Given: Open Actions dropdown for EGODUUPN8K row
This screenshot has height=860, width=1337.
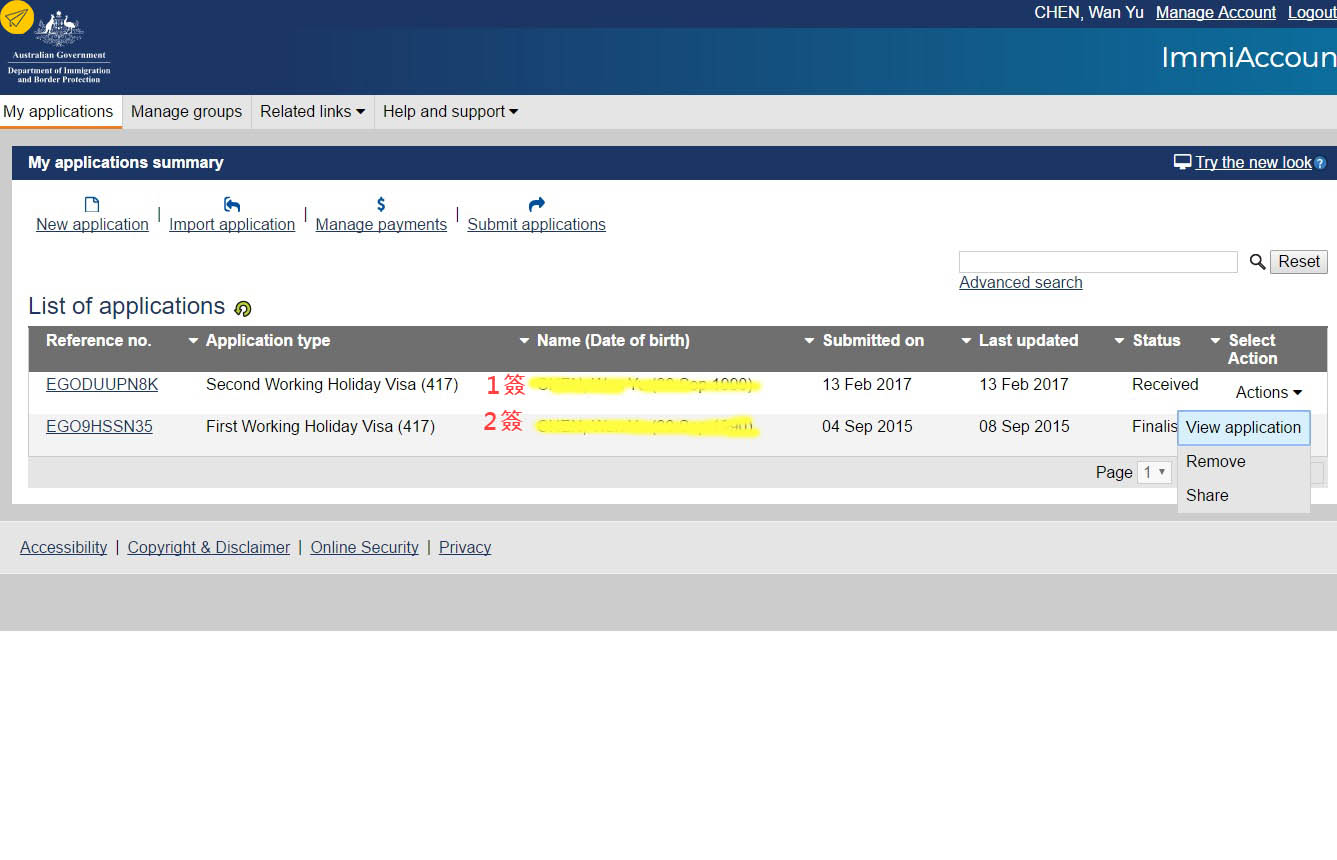Looking at the screenshot, I should (1268, 393).
